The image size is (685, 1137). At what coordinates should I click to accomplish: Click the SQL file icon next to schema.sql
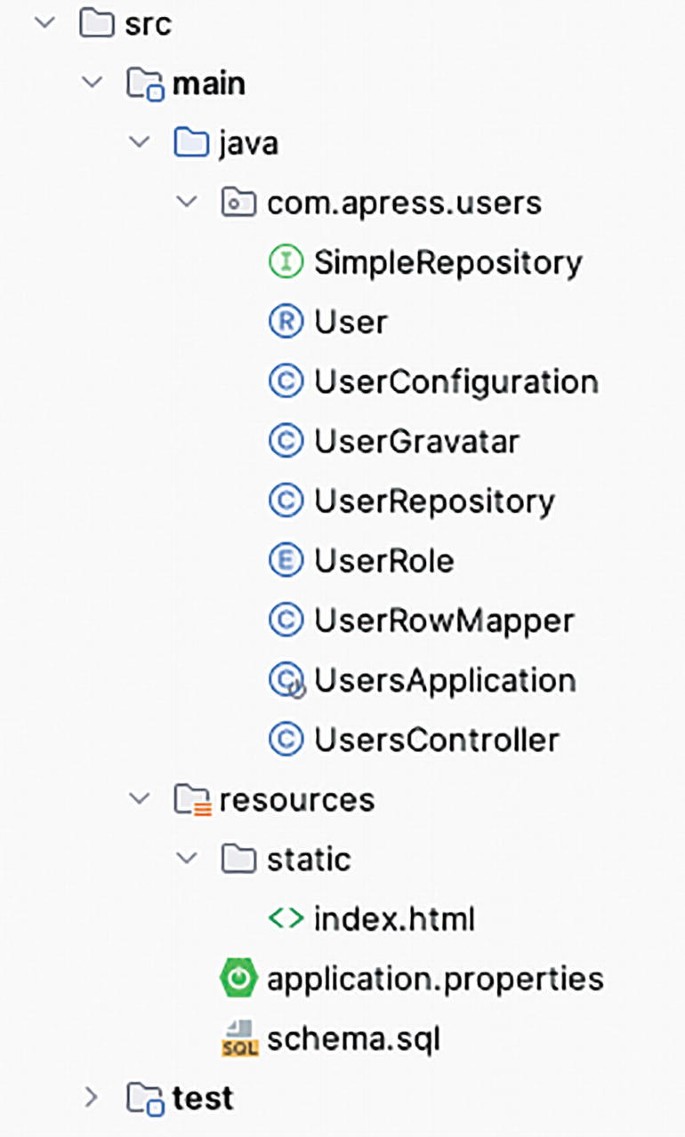[237, 1038]
